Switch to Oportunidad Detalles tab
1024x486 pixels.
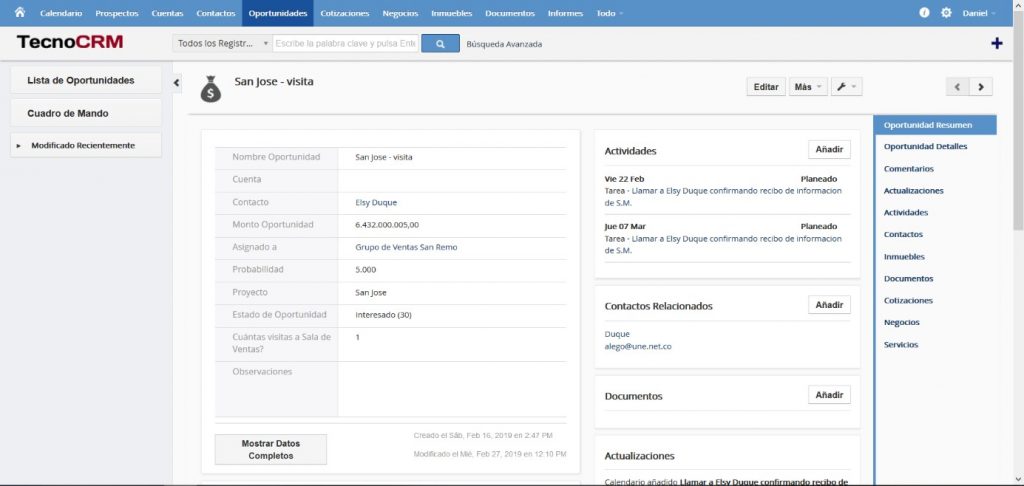coord(925,147)
